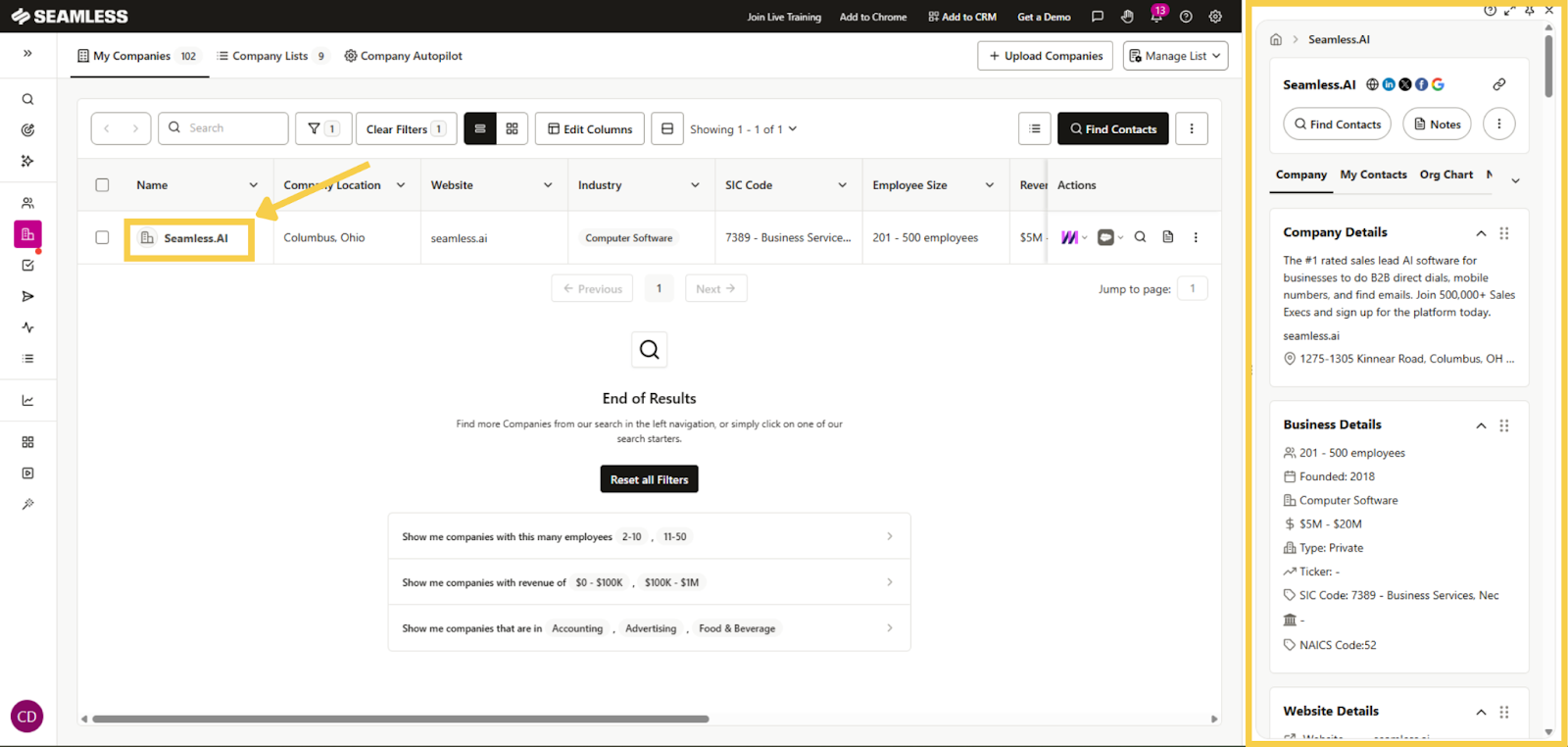The width and height of the screenshot is (1568, 747).
Task: Open the chat message icon in top bar
Action: (1098, 17)
